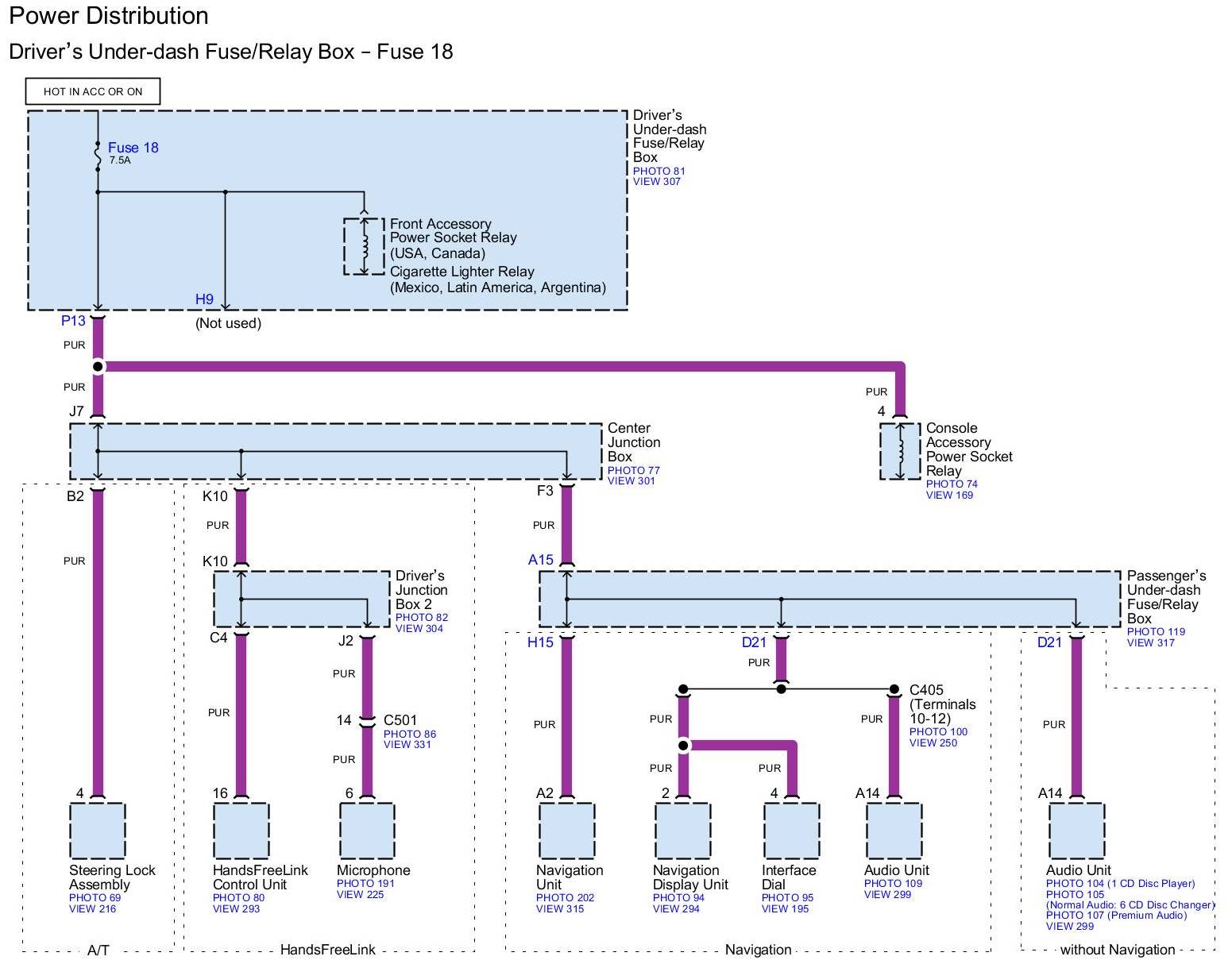
Task: Select the HandsFreeLink Control Unit component box
Action: point(241,831)
